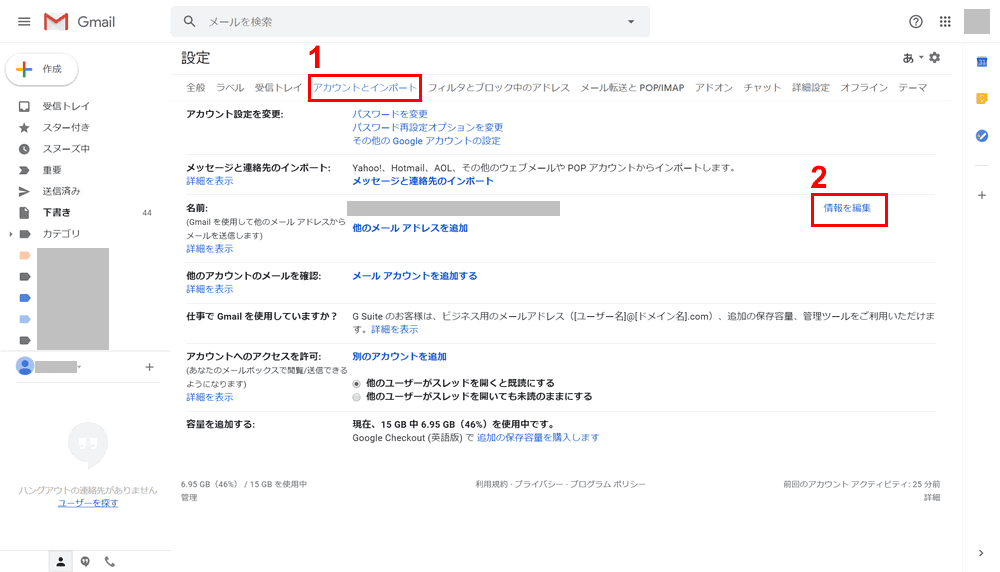Open the あ input tools dropdown
Viewport: 1000px width, 572px height.
(913, 58)
